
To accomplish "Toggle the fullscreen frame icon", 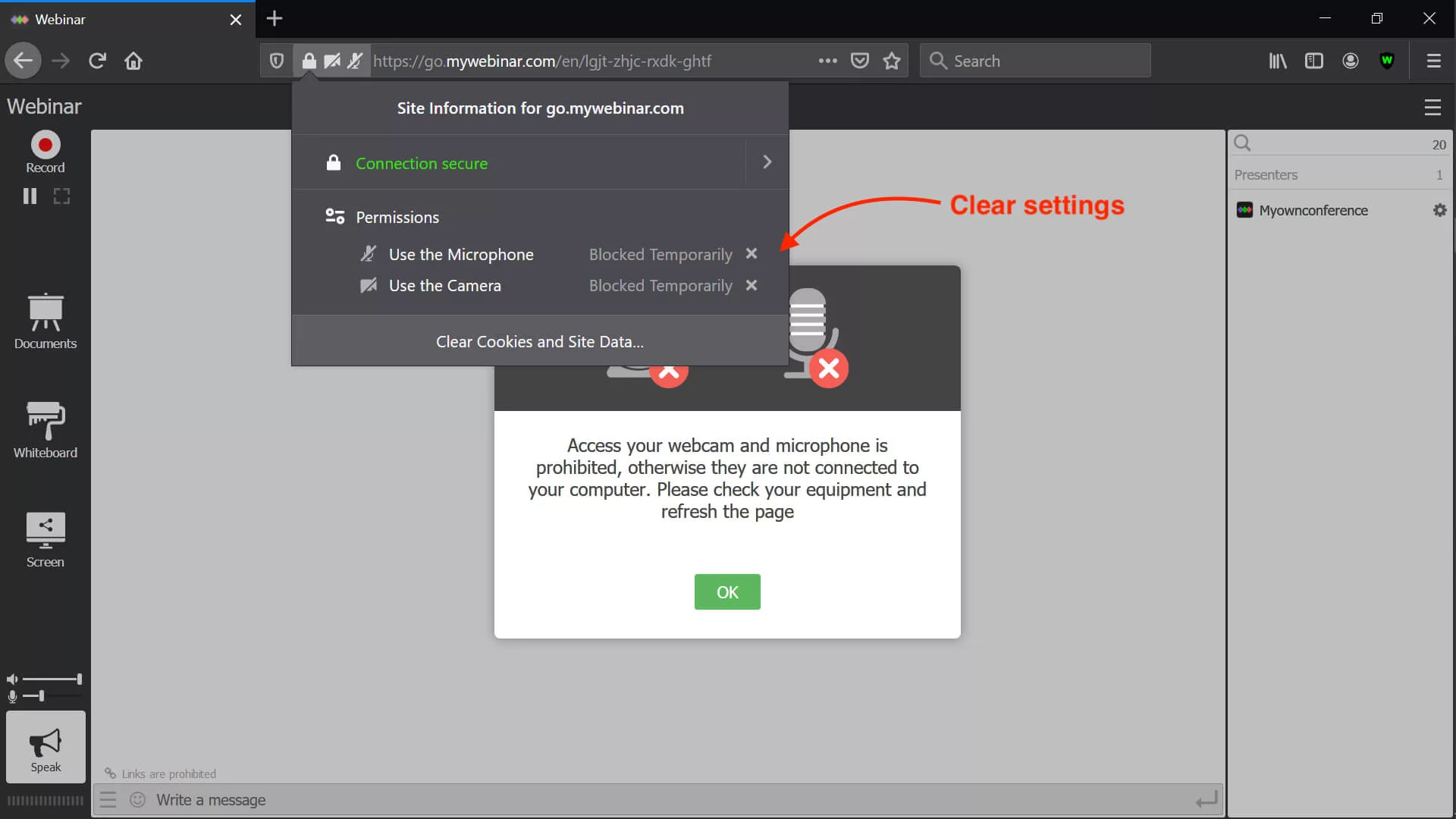I will tap(61, 196).
